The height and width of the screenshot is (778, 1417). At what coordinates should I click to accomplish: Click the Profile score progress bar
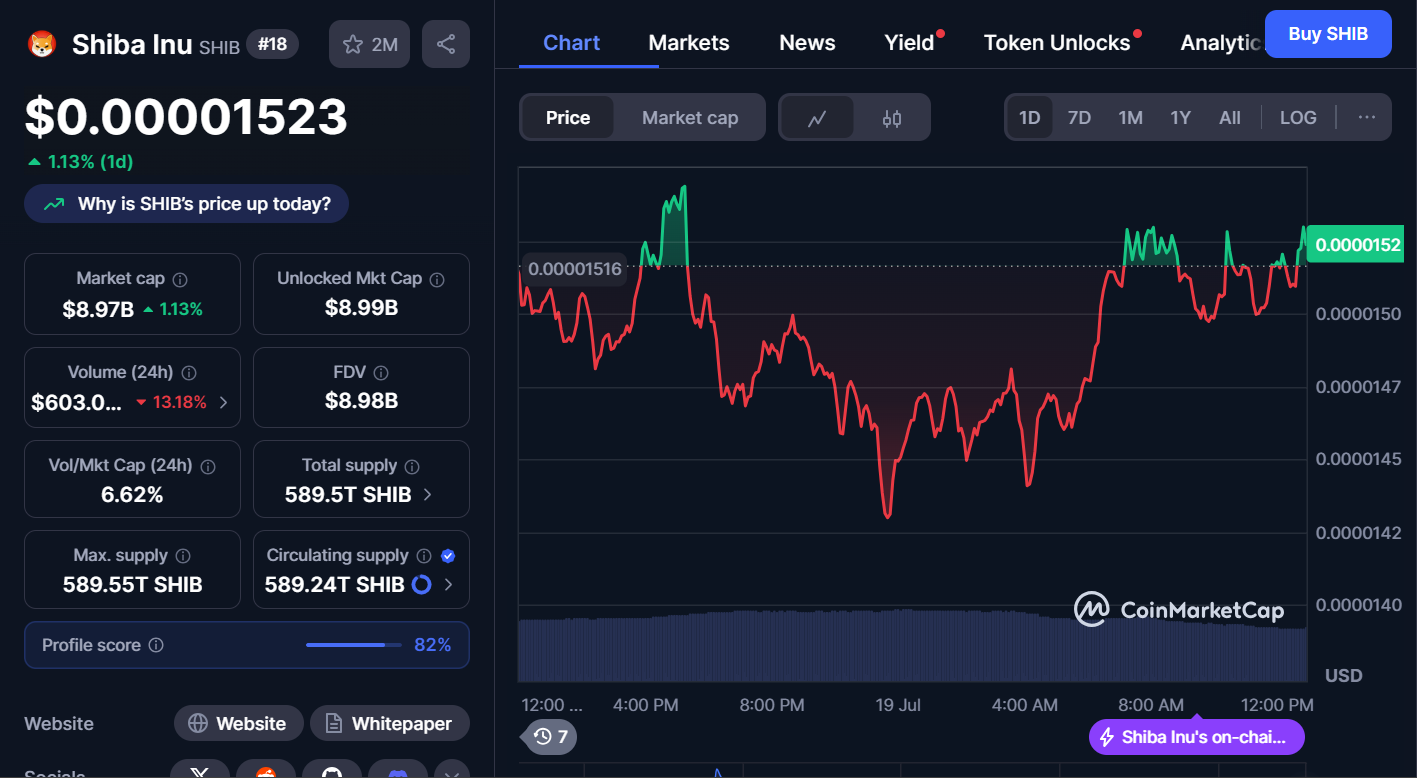(x=352, y=646)
